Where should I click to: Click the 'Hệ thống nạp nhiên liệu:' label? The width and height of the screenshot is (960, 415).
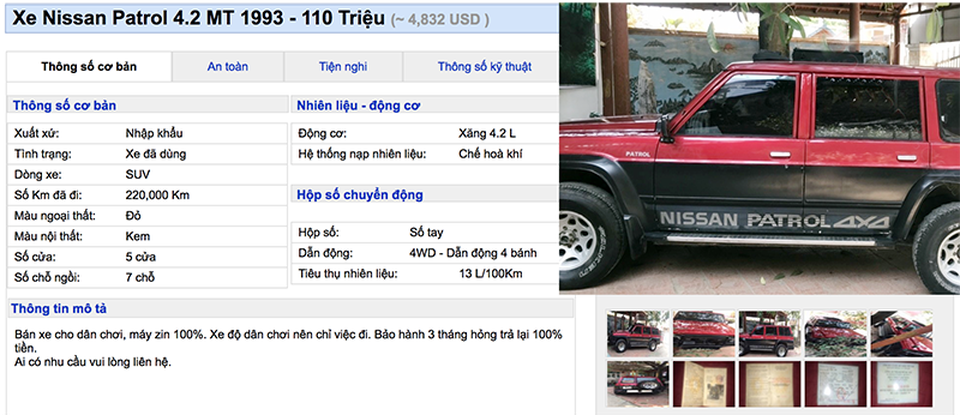click(362, 154)
